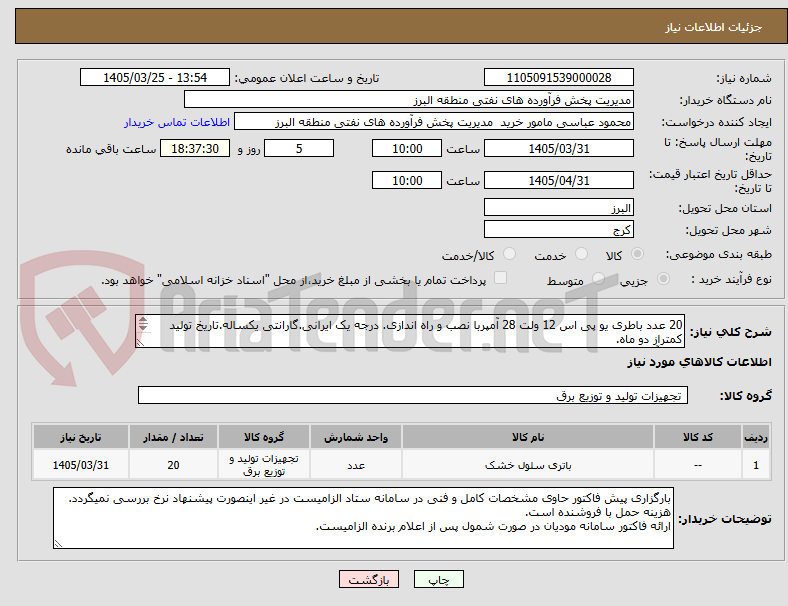Select the کالا radio button
This screenshot has height=606, width=788.
pyautogui.click(x=637, y=254)
